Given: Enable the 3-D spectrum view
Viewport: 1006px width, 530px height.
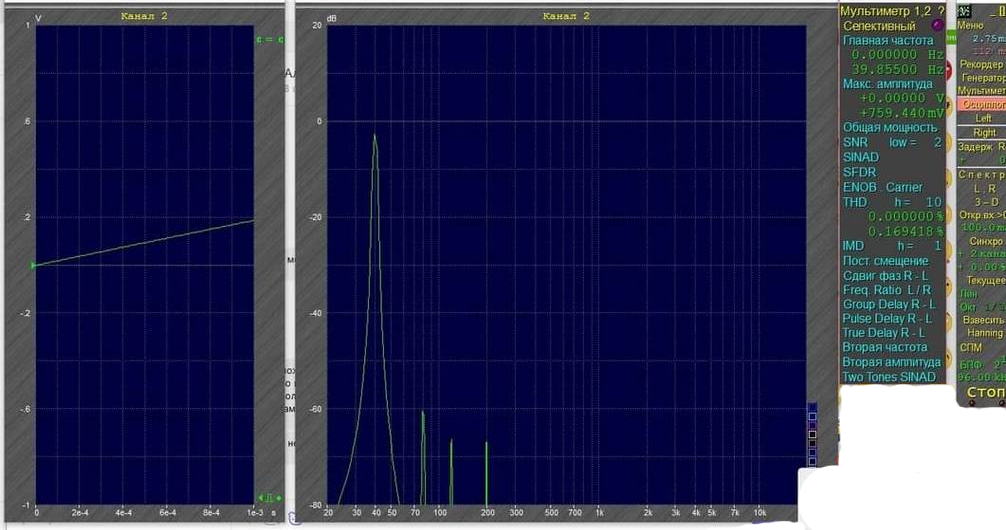Looking at the screenshot, I should (x=987, y=202).
